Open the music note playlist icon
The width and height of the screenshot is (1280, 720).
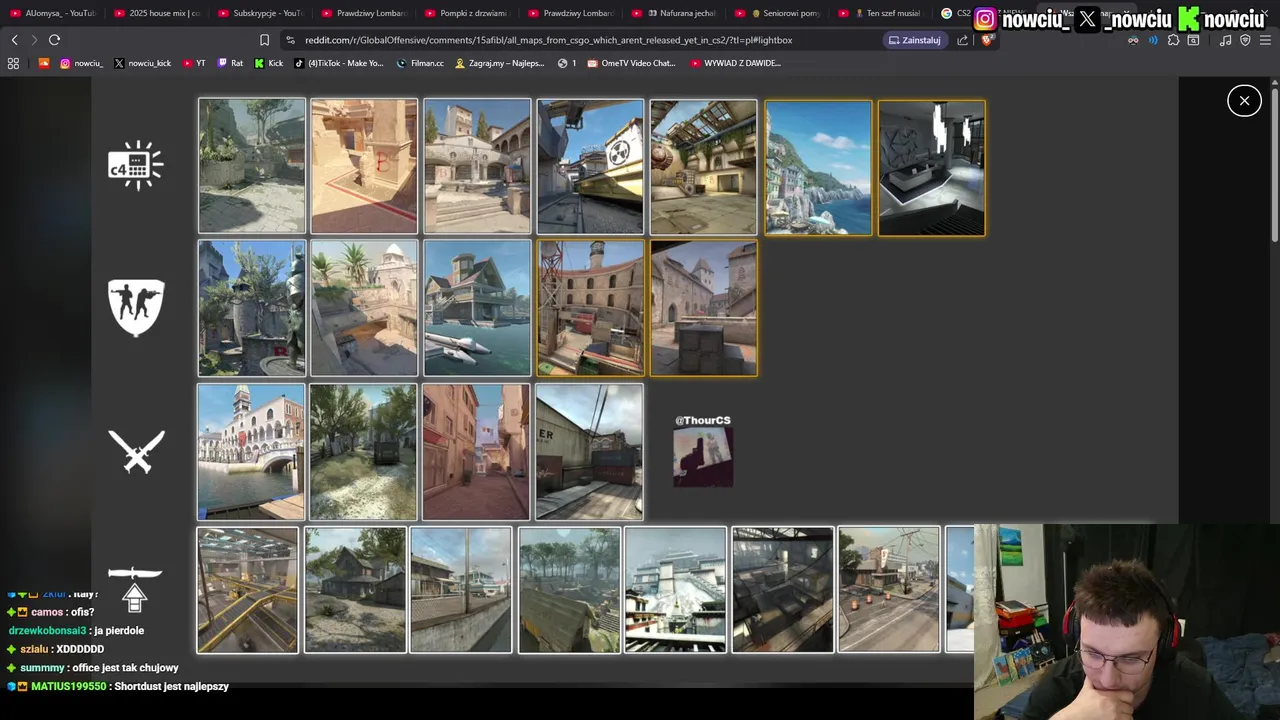tap(1226, 40)
